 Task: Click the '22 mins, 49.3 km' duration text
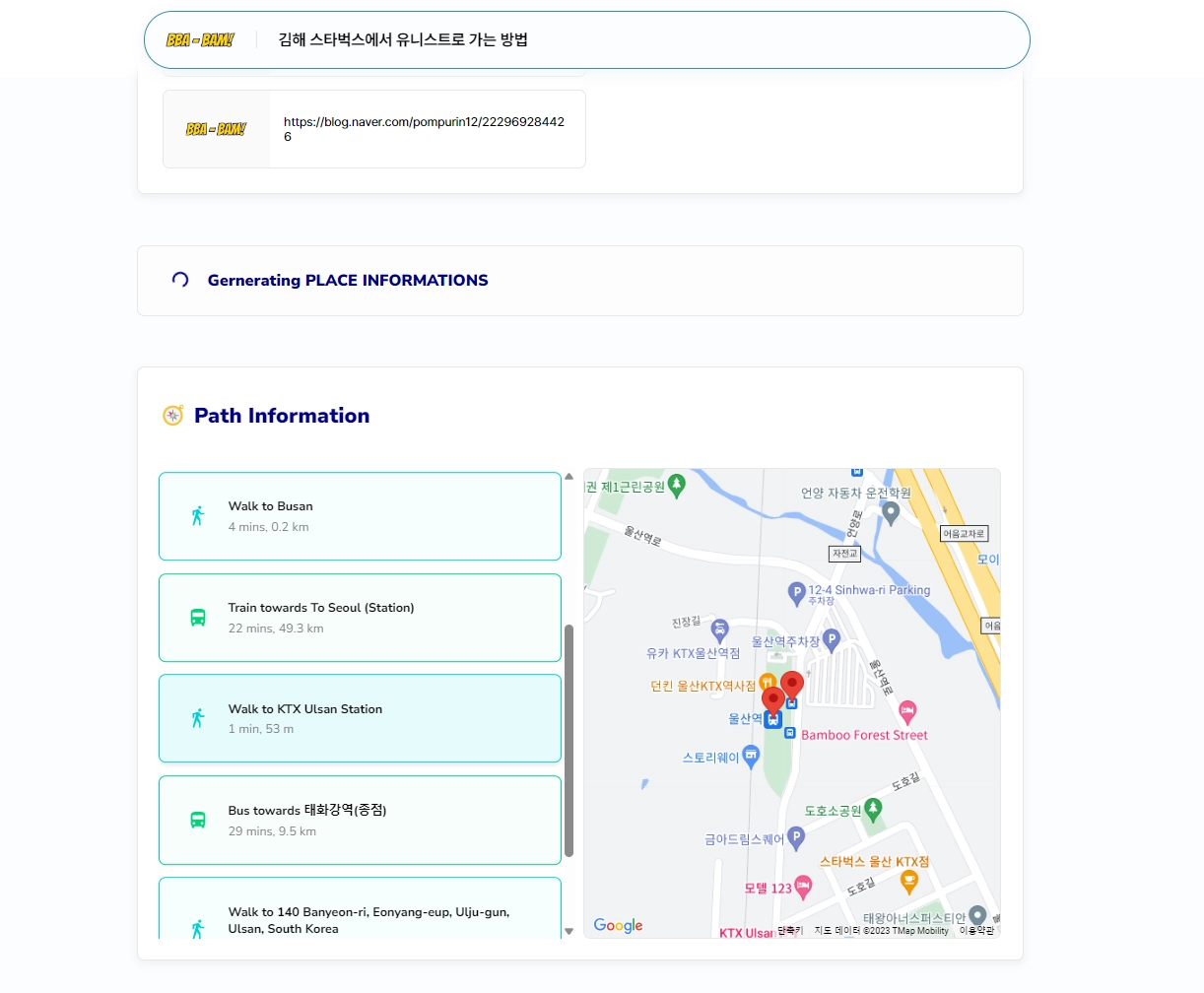pos(276,629)
